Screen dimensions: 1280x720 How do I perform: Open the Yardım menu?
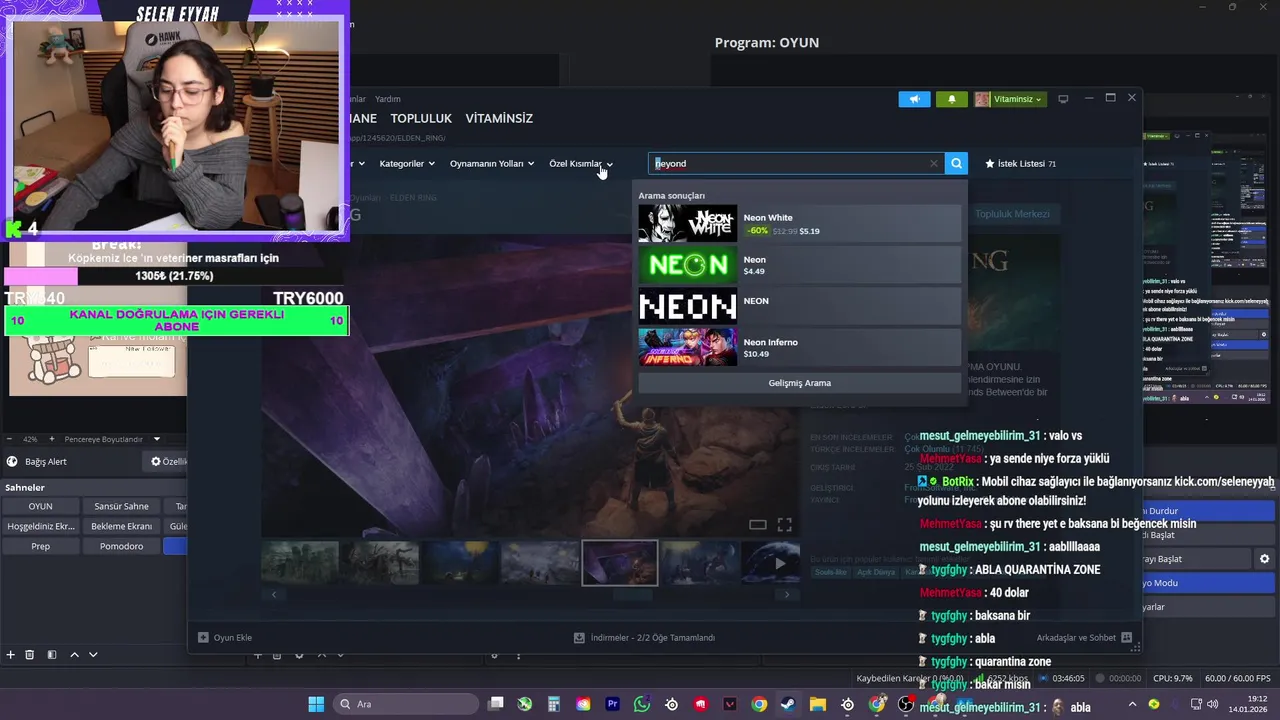pyautogui.click(x=387, y=99)
